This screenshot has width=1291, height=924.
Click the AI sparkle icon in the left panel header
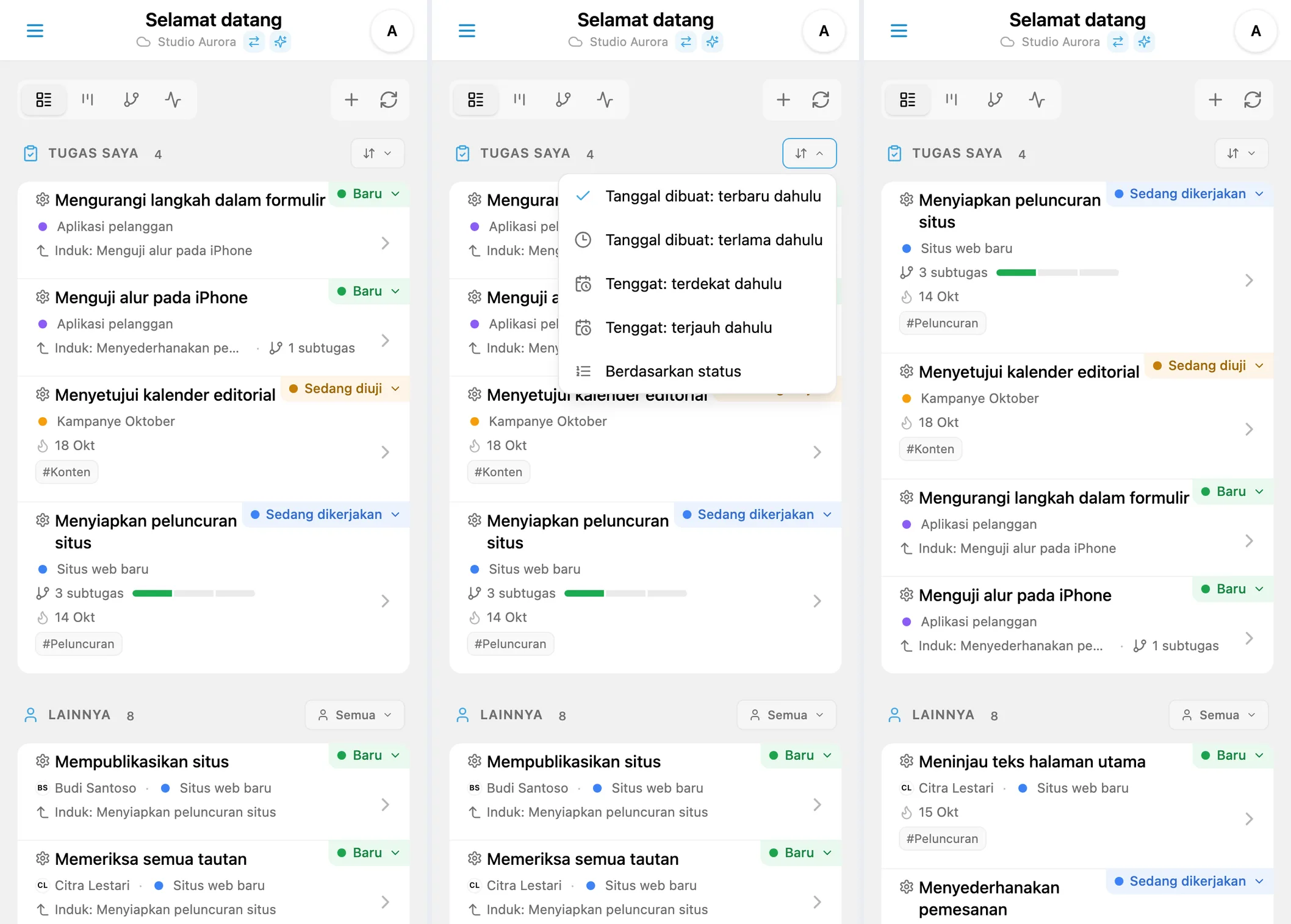[x=281, y=41]
